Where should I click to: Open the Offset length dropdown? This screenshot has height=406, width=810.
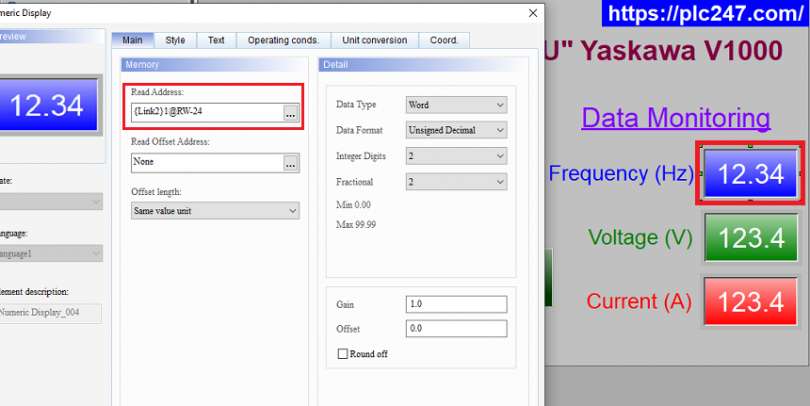[215, 211]
